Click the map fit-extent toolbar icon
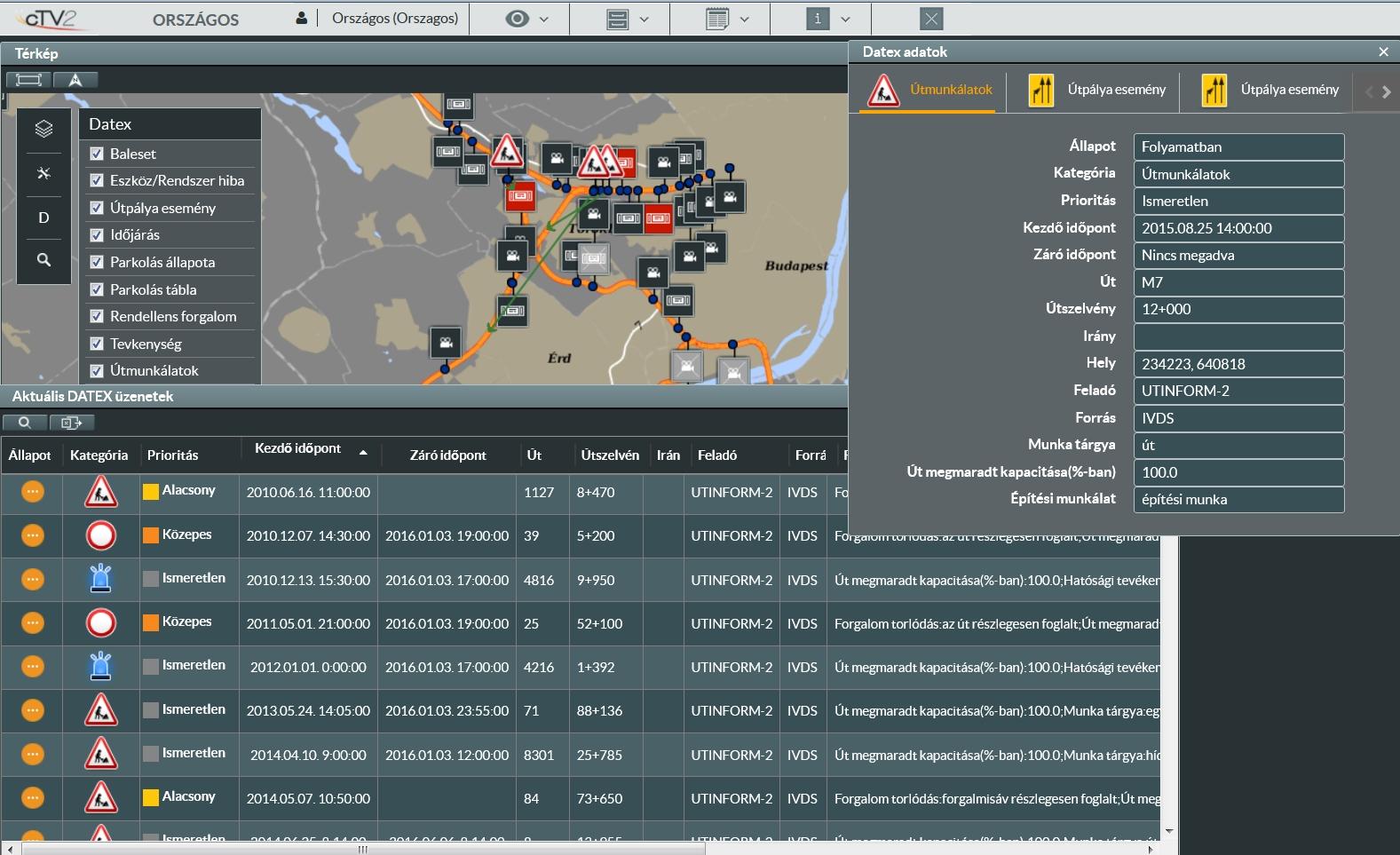Image resolution: width=1400 pixels, height=855 pixels. click(x=28, y=80)
